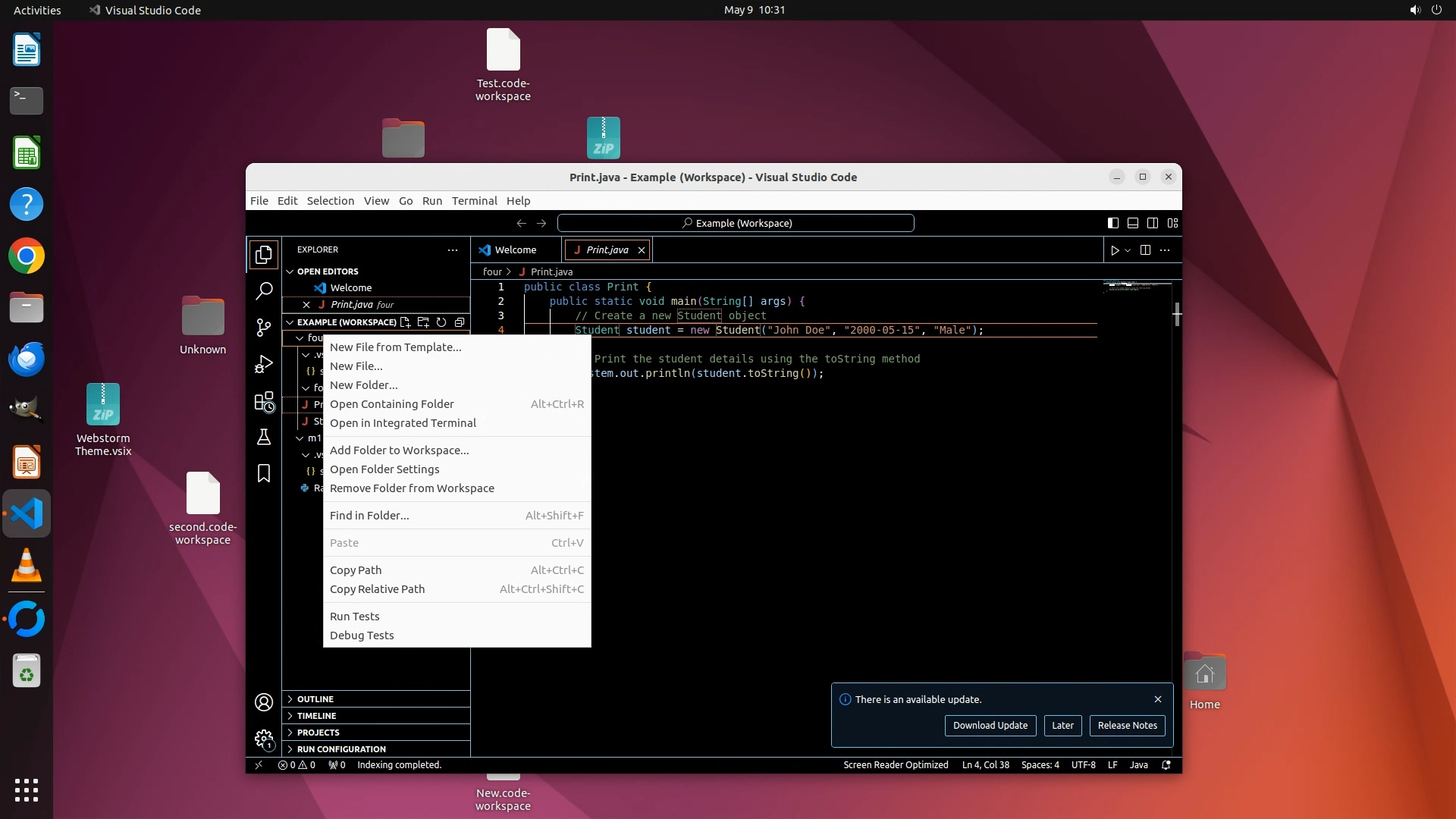Click the Example (Workspace) command search box
The image size is (1456, 819).
(736, 223)
